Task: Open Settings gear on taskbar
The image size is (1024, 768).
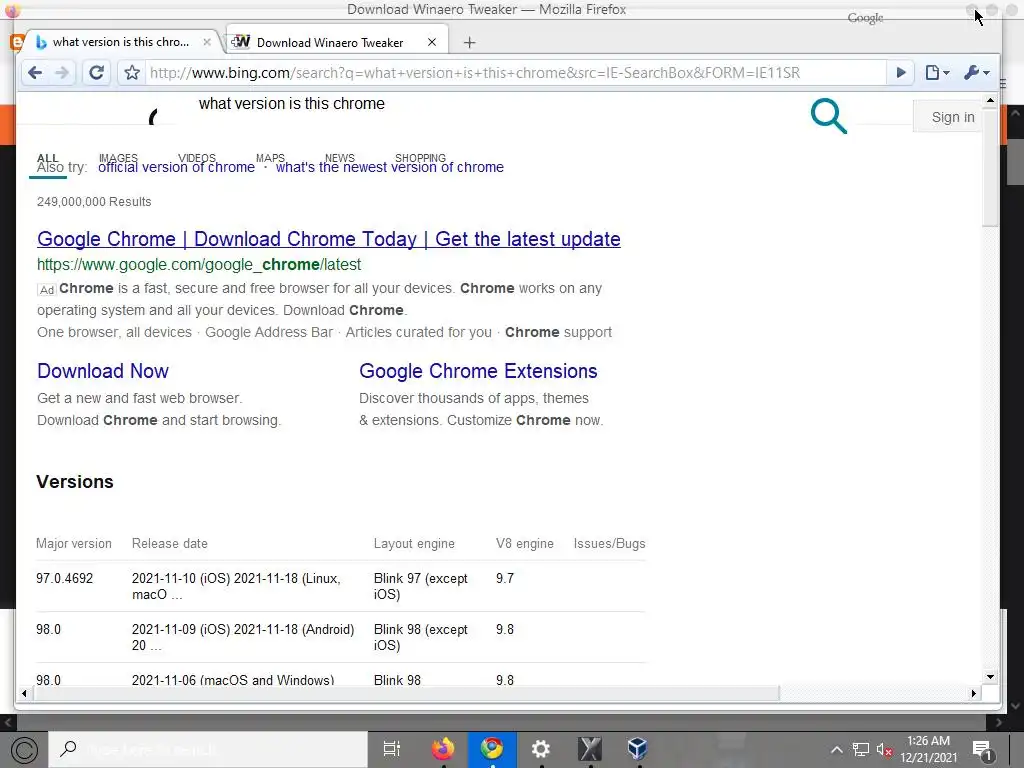Action: click(541, 749)
